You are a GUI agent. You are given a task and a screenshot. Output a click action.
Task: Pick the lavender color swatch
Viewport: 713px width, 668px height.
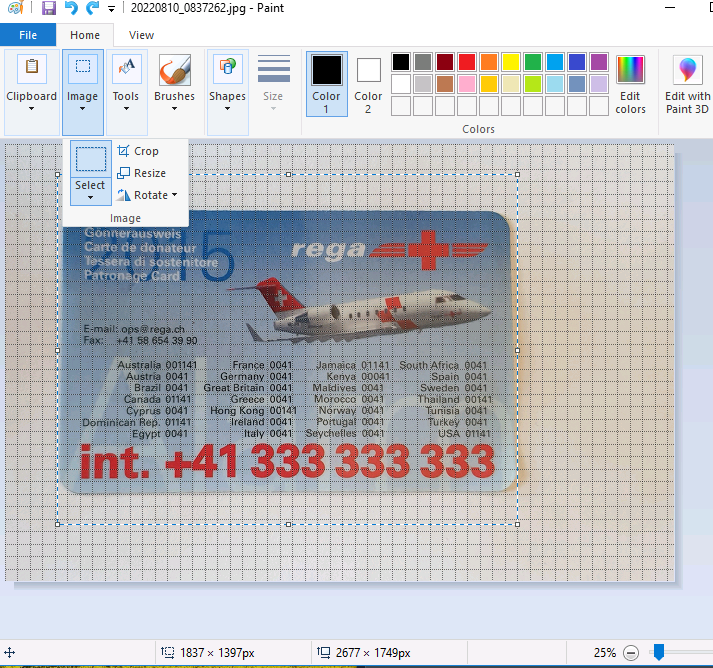pyautogui.click(x=599, y=84)
